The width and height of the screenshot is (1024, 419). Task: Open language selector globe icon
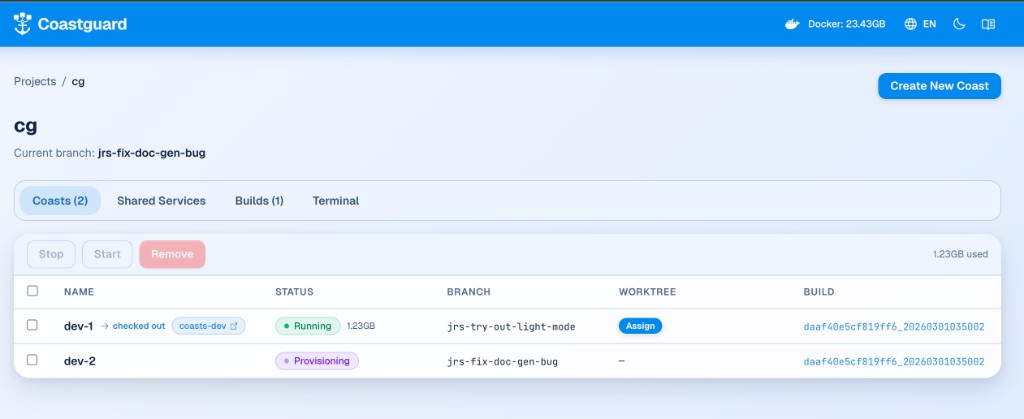pos(910,24)
